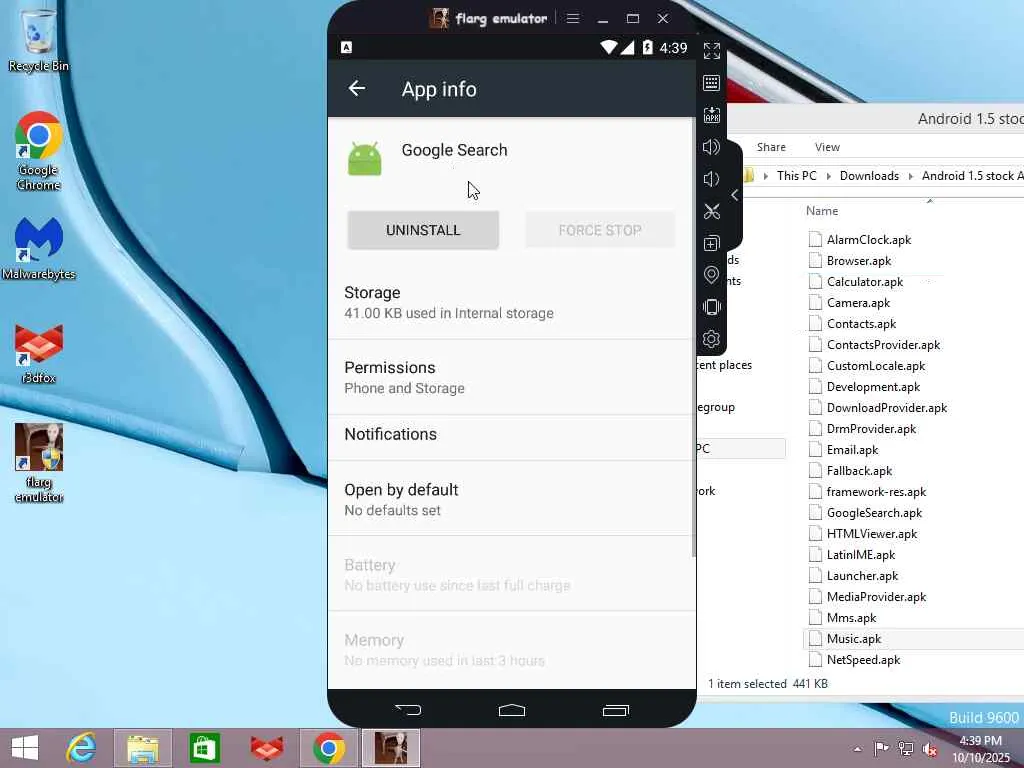Open Windows Store from taskbar
Viewport: 1024px width, 768px height.
[x=204, y=748]
